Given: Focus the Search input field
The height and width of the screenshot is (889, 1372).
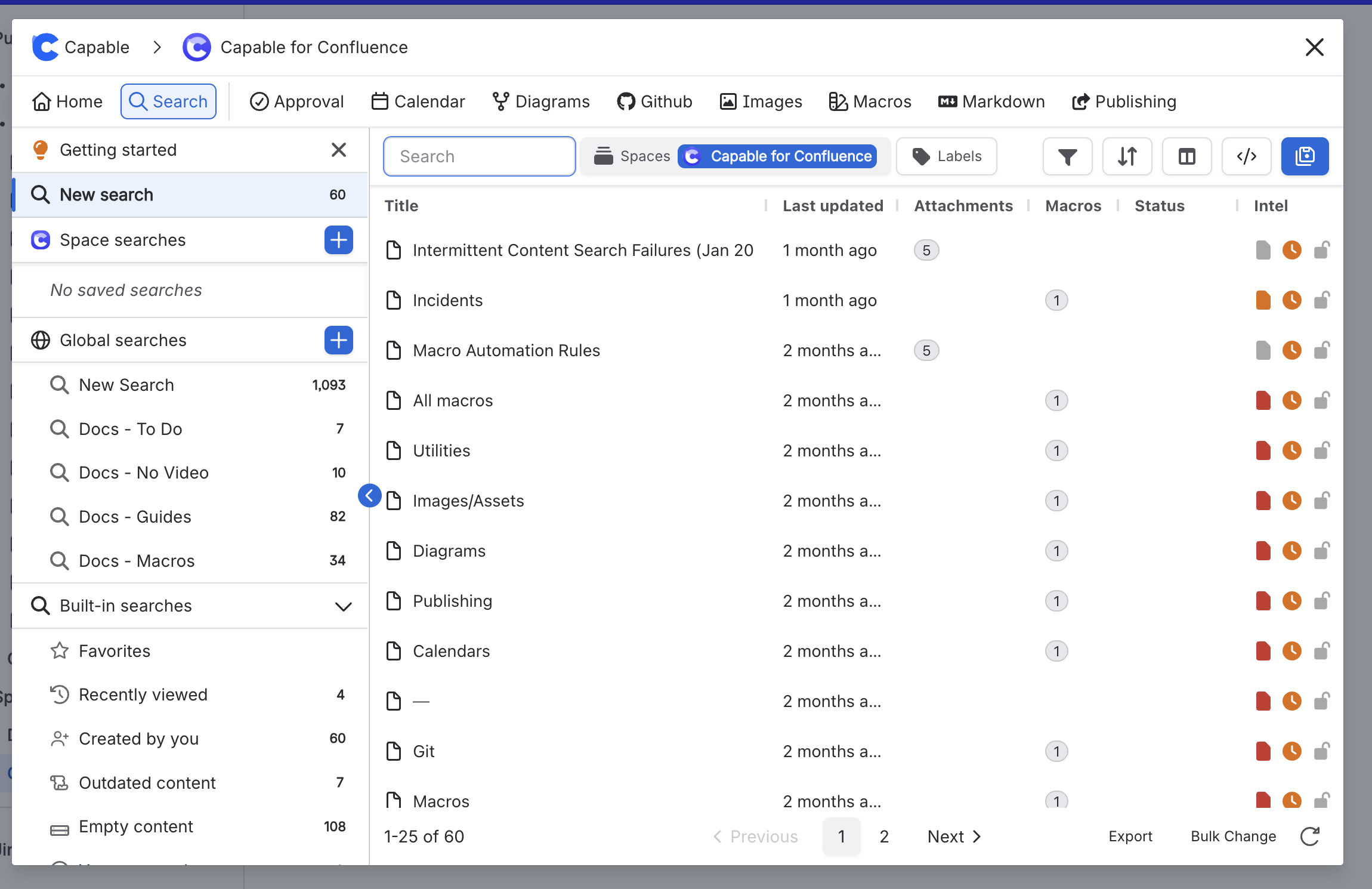Looking at the screenshot, I should tap(479, 156).
